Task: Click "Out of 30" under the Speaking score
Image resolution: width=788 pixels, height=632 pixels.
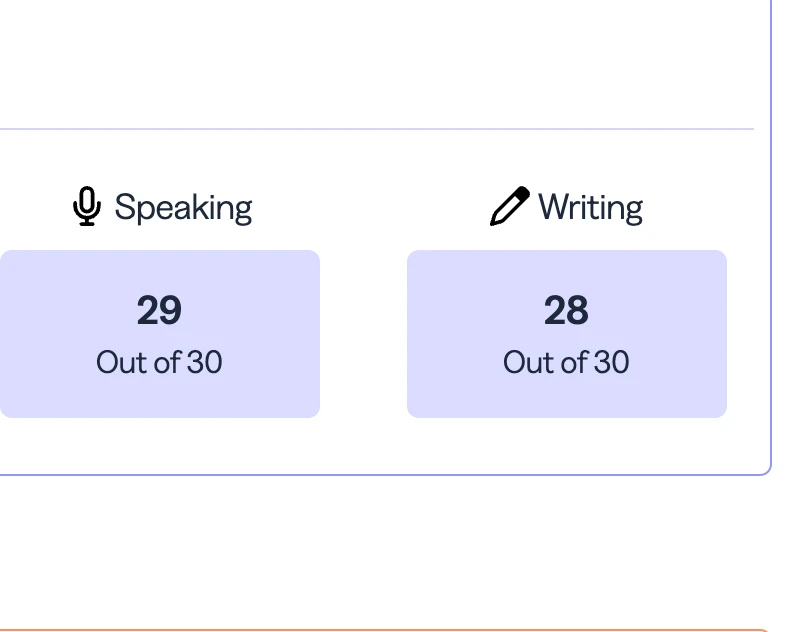Action: tap(159, 362)
